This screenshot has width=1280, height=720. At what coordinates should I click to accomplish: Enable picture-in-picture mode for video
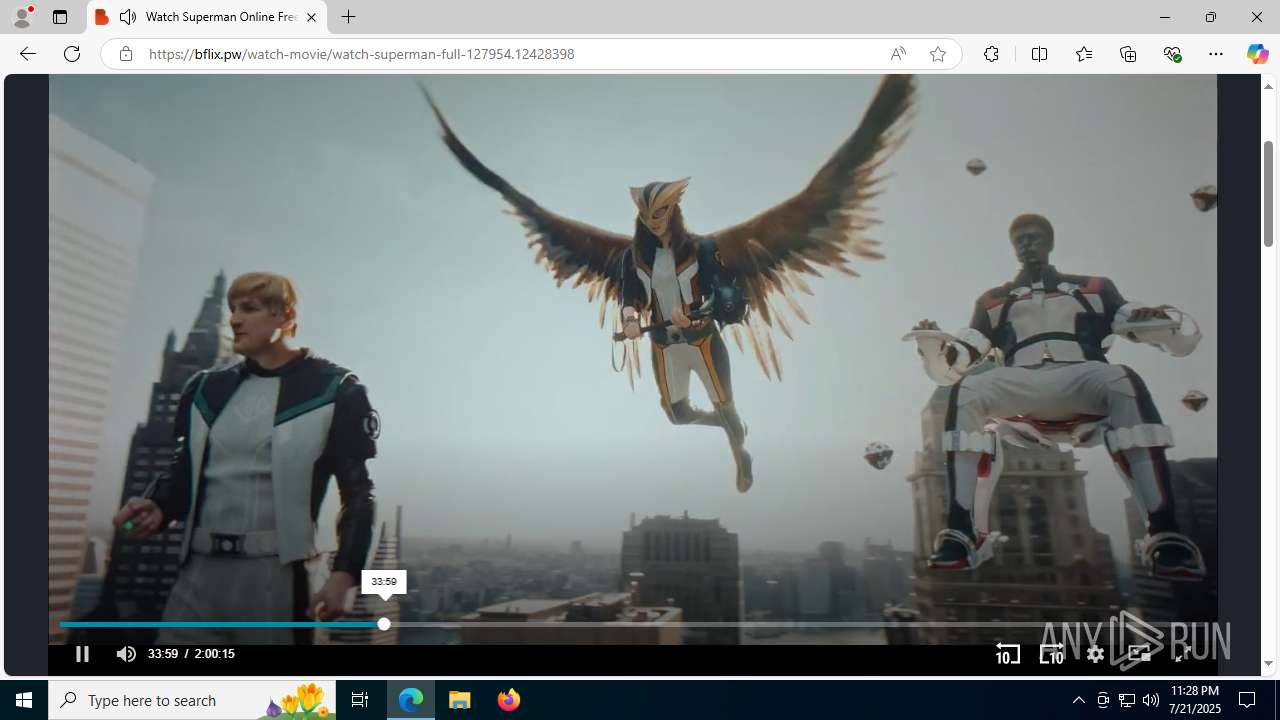tap(1139, 654)
